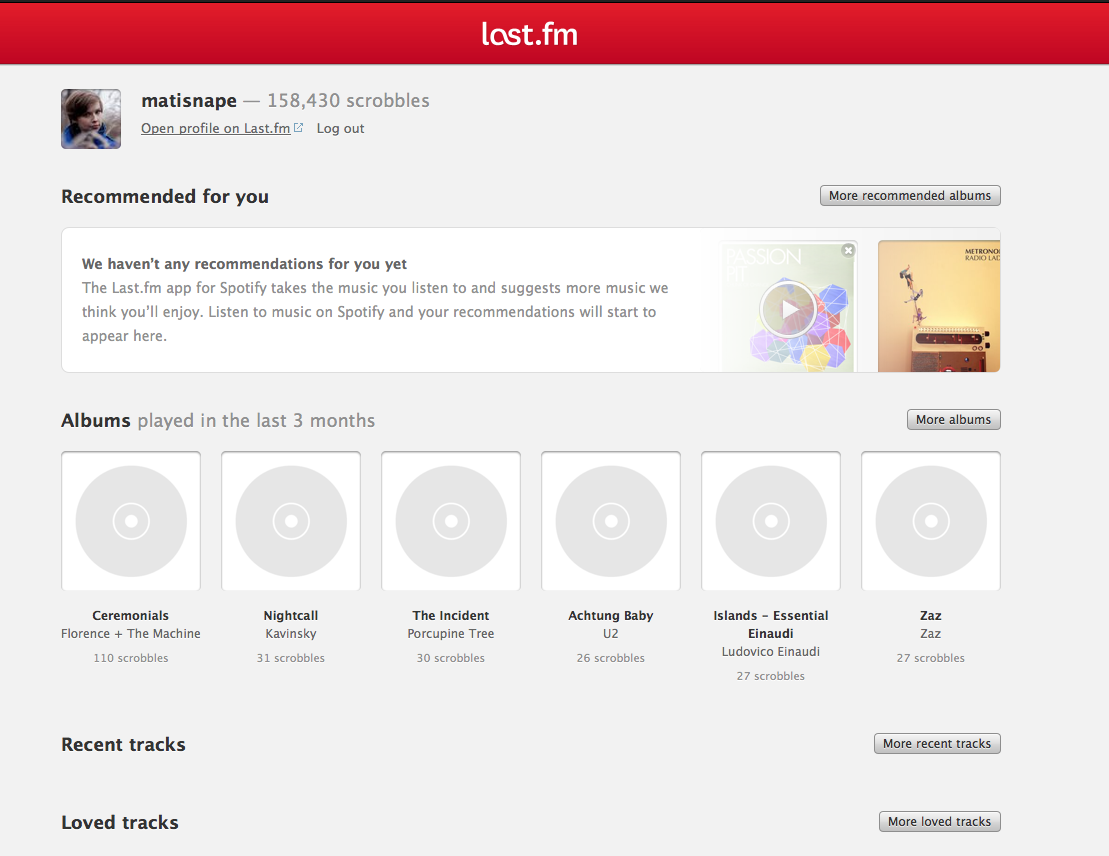Screen dimensions: 1109x856
Task: Open the Nightcall album disc placeholder
Action: (291, 521)
